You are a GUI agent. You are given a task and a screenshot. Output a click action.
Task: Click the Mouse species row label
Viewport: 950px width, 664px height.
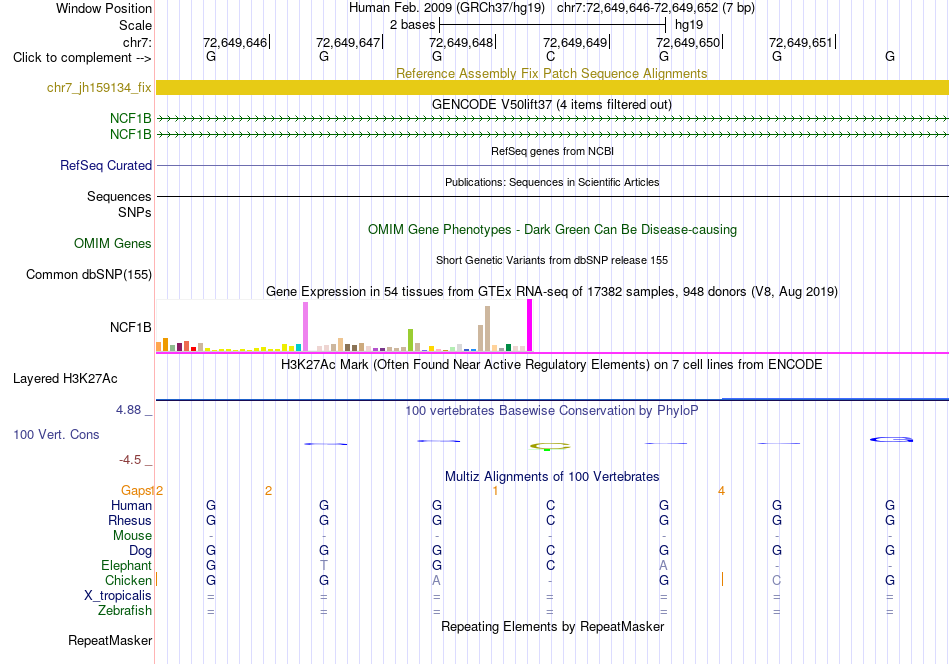click(132, 536)
